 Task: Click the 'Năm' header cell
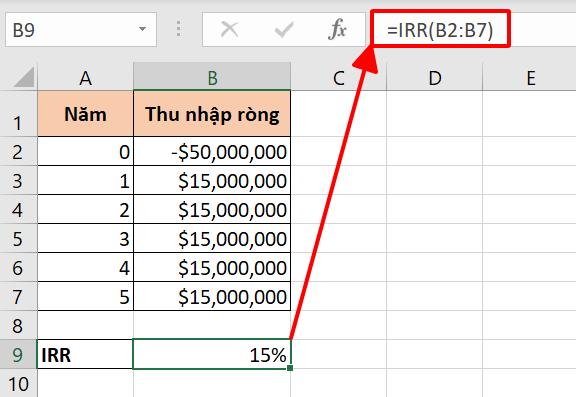pyautogui.click(x=85, y=113)
